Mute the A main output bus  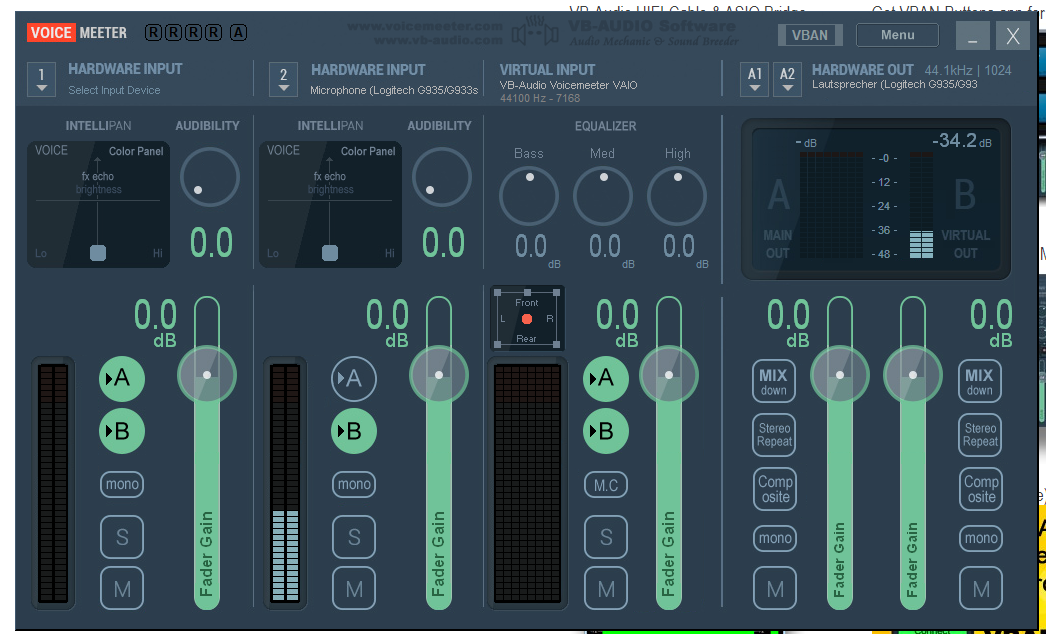(x=774, y=588)
